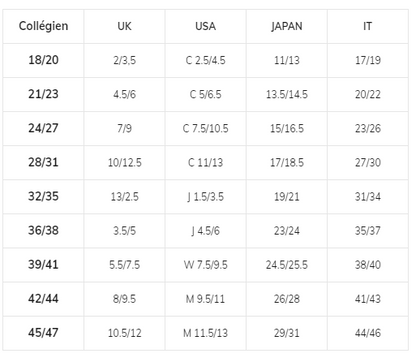Click the Collégien column header

coord(43,26)
